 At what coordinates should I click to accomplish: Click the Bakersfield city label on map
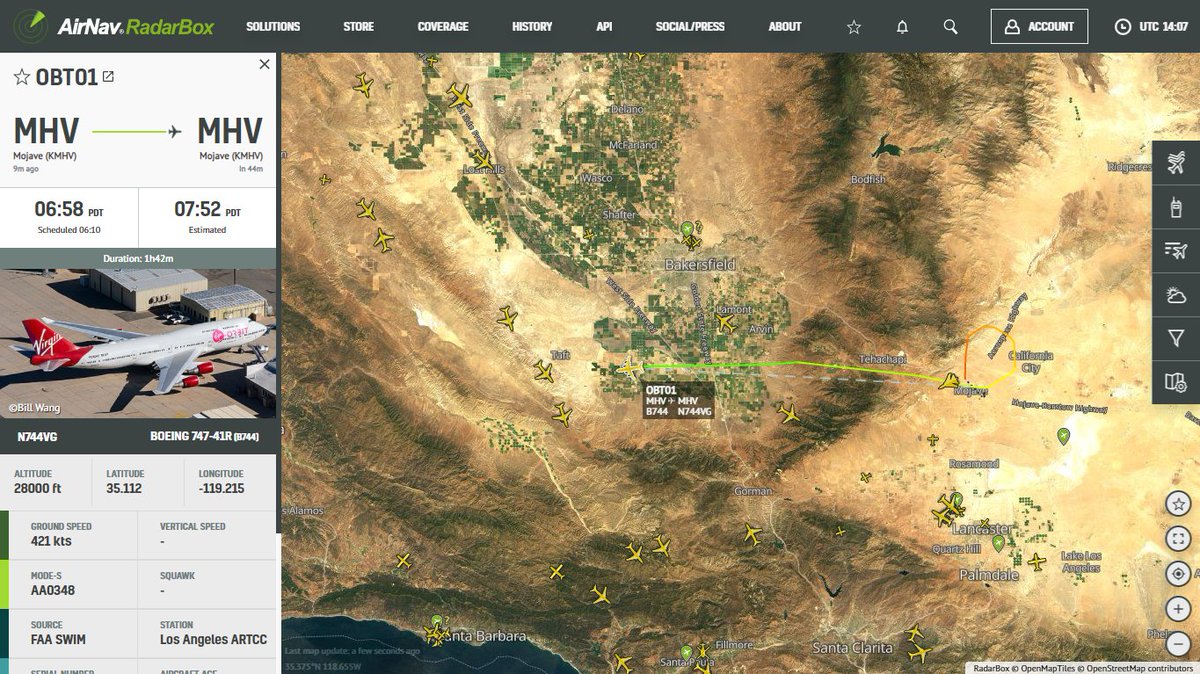click(700, 265)
